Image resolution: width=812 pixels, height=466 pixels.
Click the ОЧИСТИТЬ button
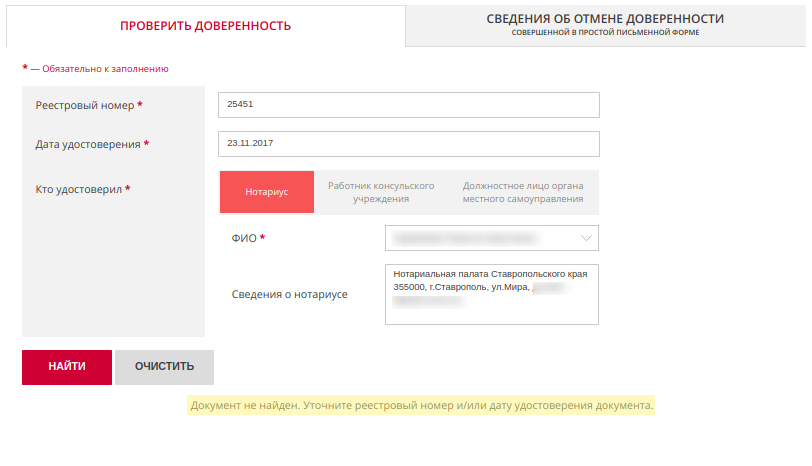(x=164, y=367)
